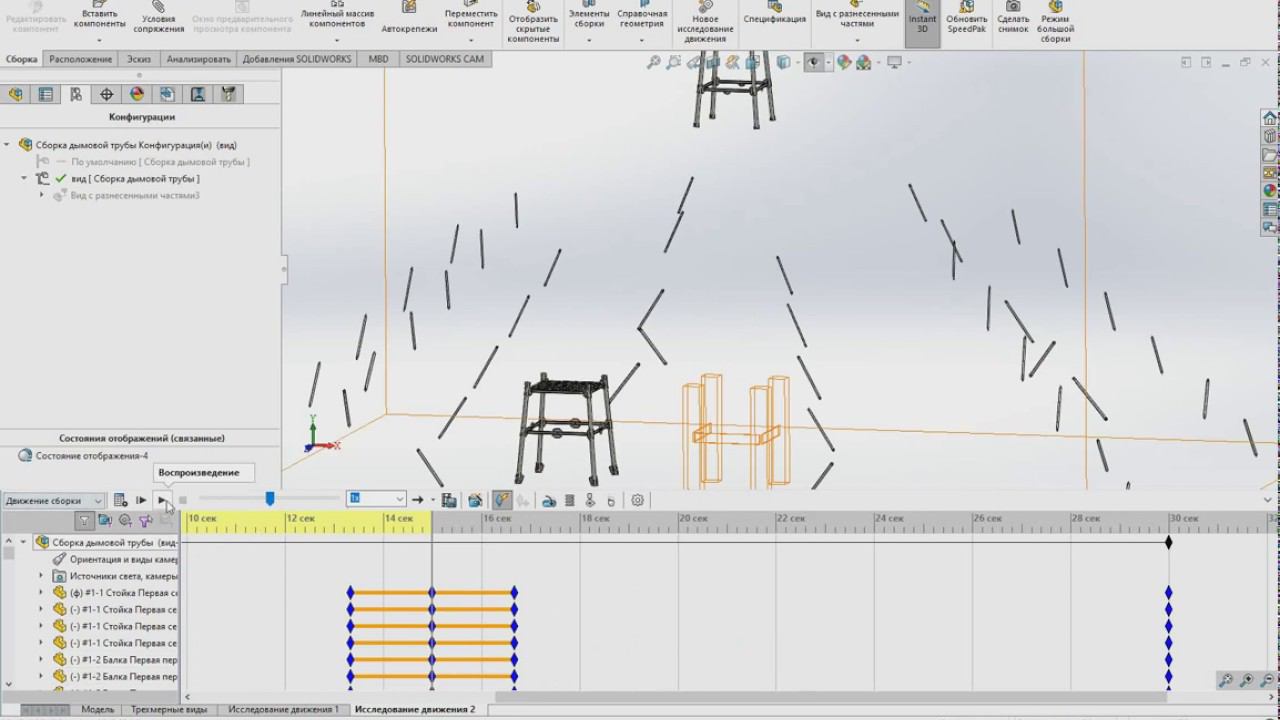
Task: Switch to the Анализировать ribbon tab
Action: [x=199, y=59]
